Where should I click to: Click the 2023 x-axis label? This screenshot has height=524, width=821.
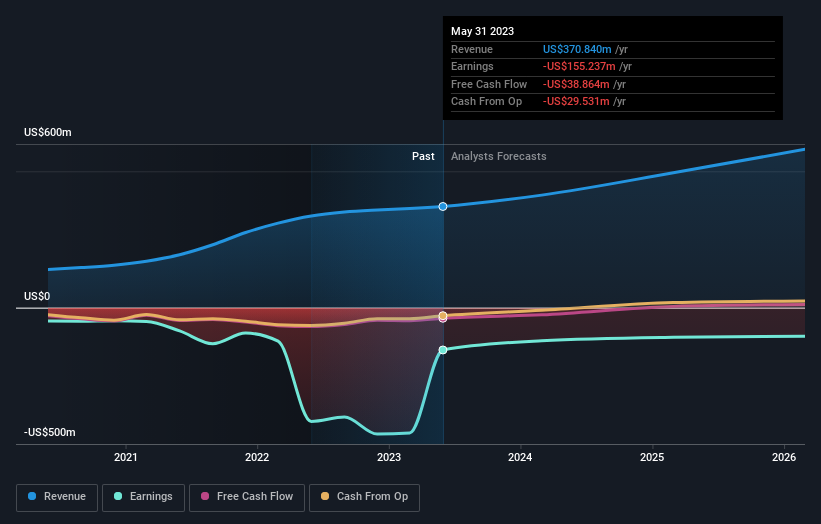389,457
